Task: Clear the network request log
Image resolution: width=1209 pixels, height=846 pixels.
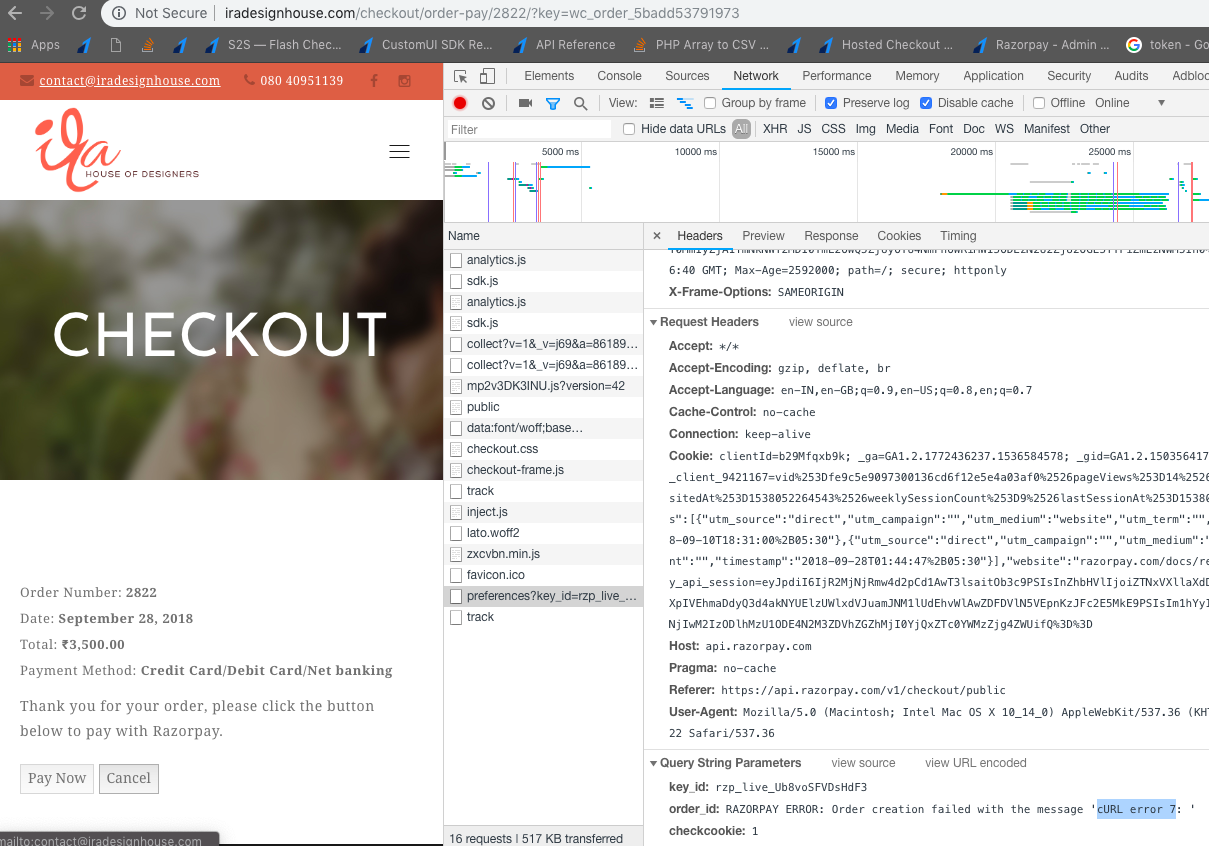Action: (x=487, y=102)
